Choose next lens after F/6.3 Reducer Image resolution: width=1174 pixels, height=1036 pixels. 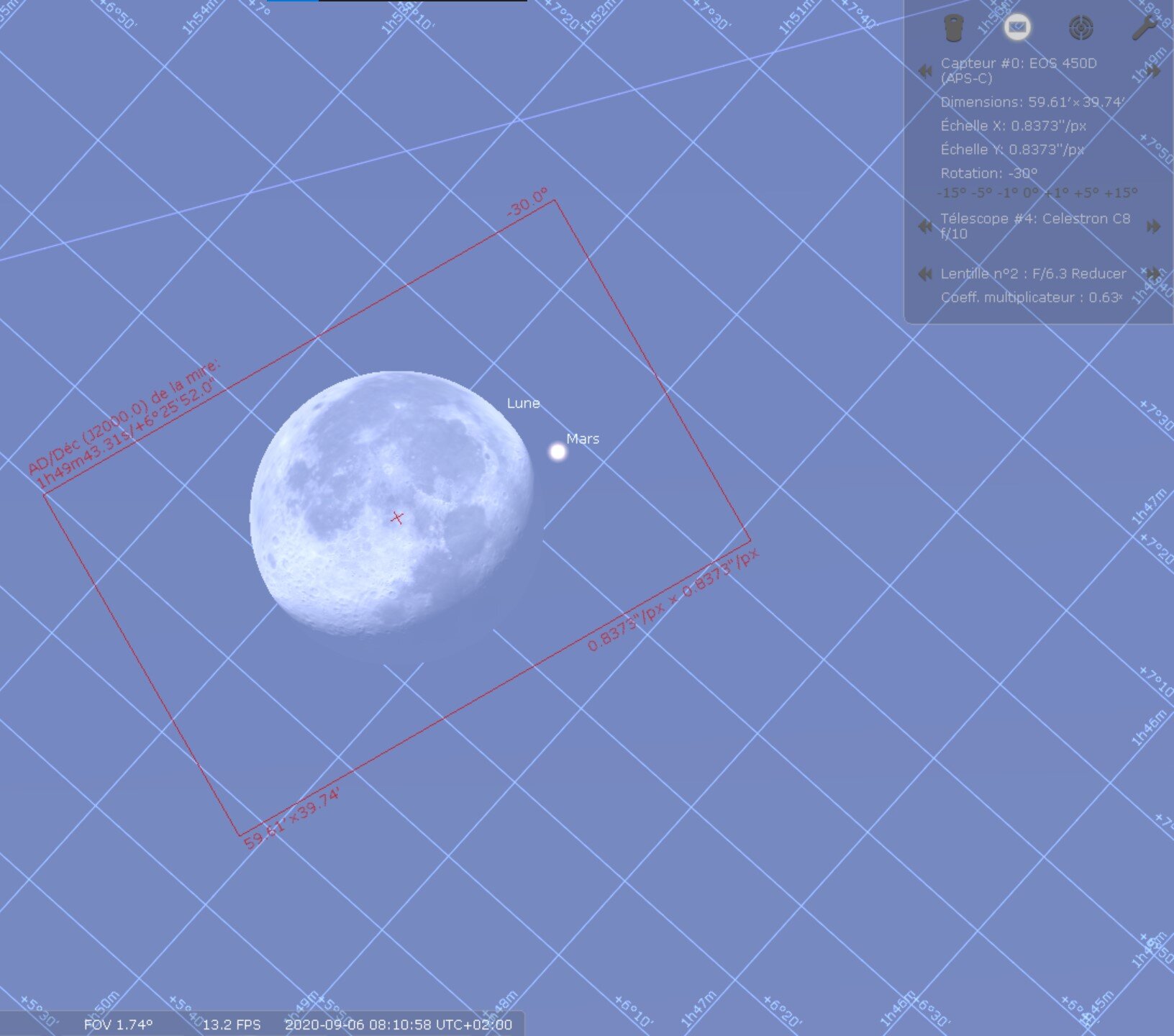point(1153,274)
